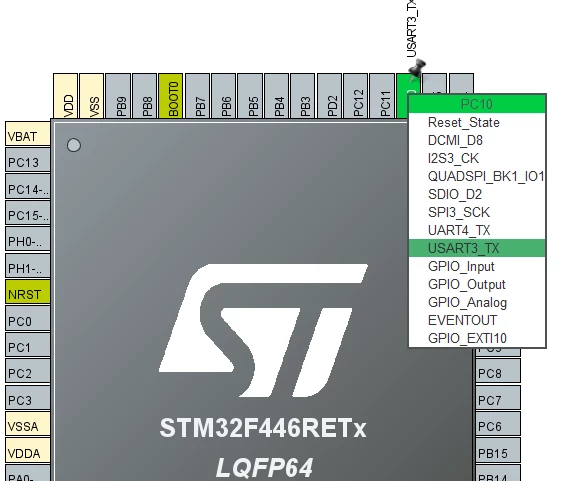Select pin PC2

[x=28, y=371]
